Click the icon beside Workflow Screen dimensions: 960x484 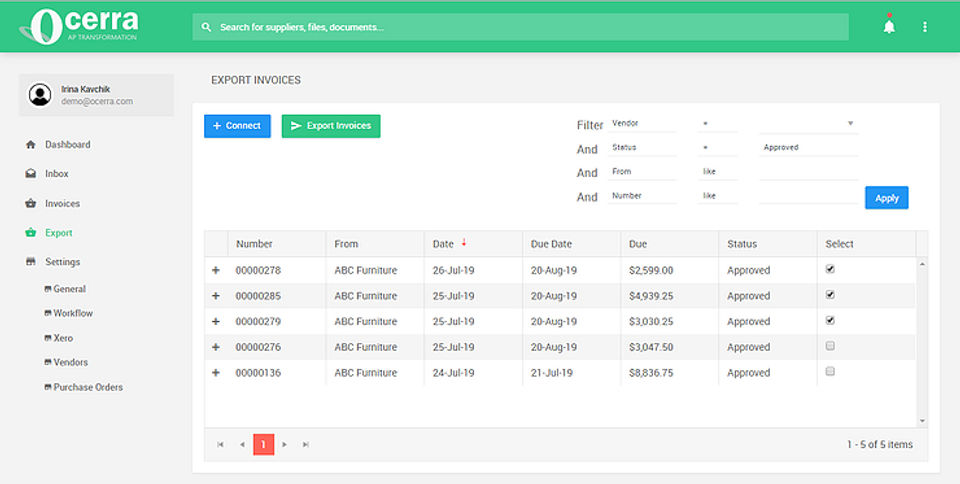[48, 313]
